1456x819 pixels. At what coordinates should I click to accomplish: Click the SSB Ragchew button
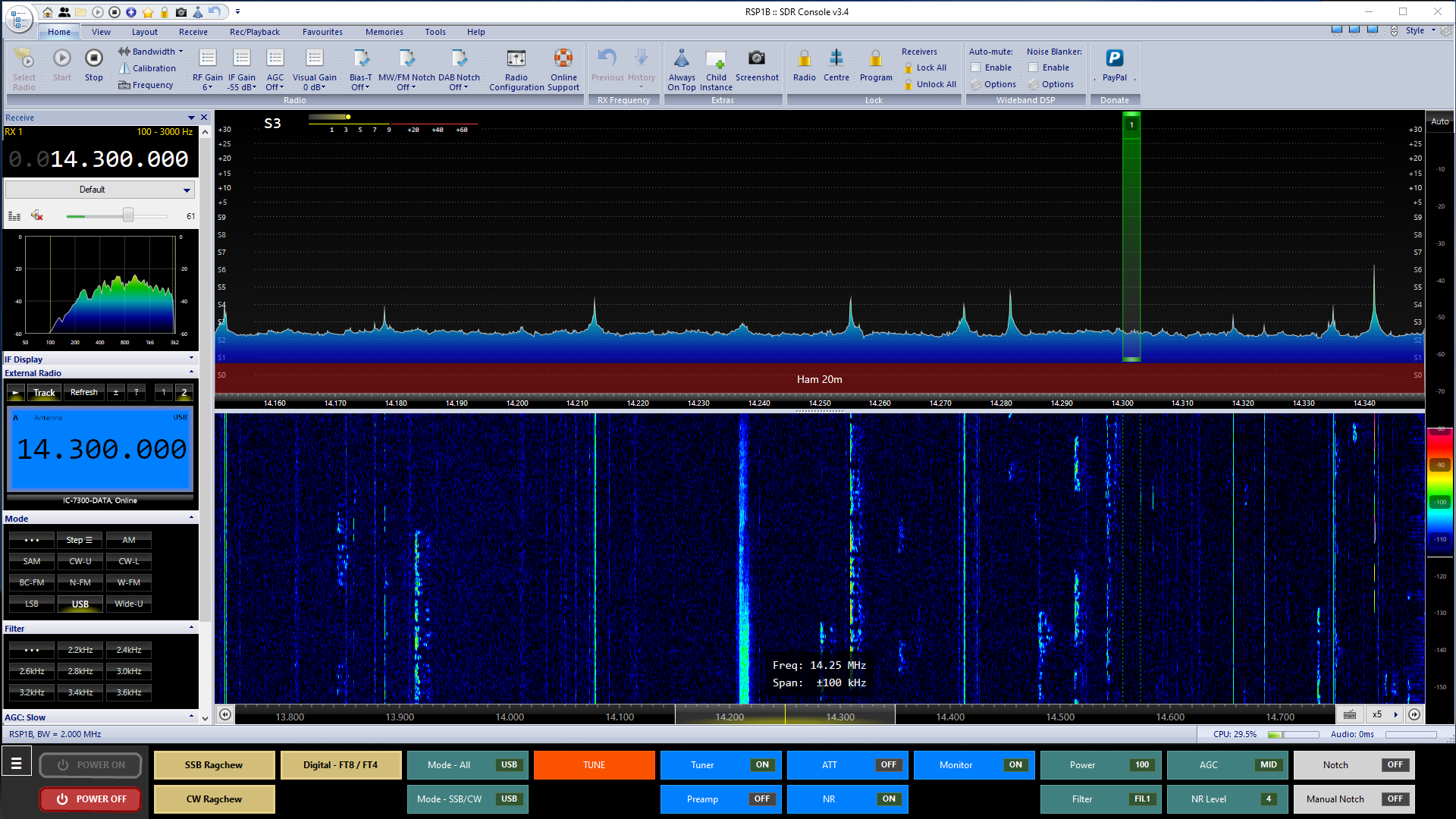(x=214, y=764)
